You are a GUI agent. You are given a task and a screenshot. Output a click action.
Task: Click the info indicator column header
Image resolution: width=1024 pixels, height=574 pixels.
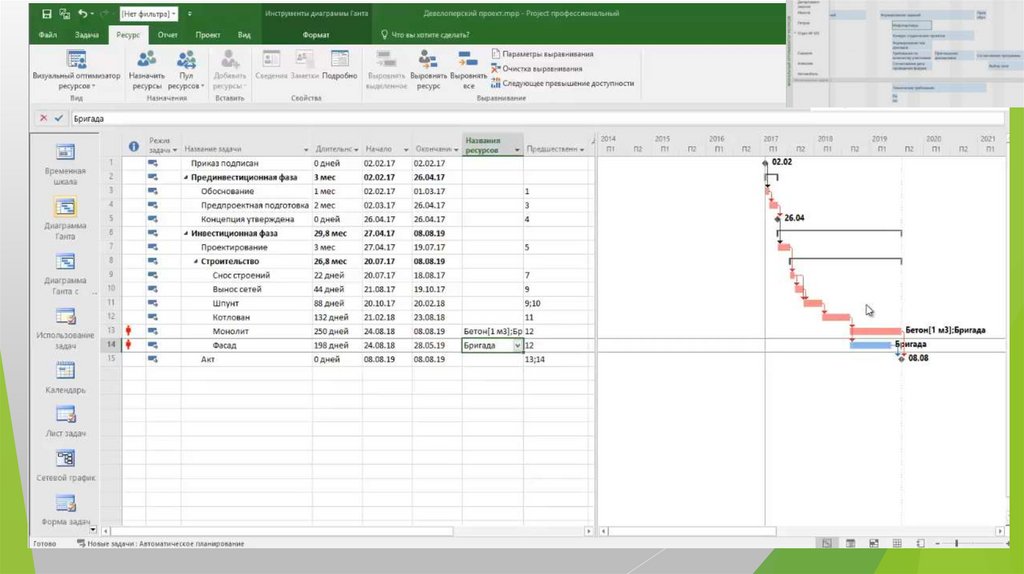tap(133, 146)
